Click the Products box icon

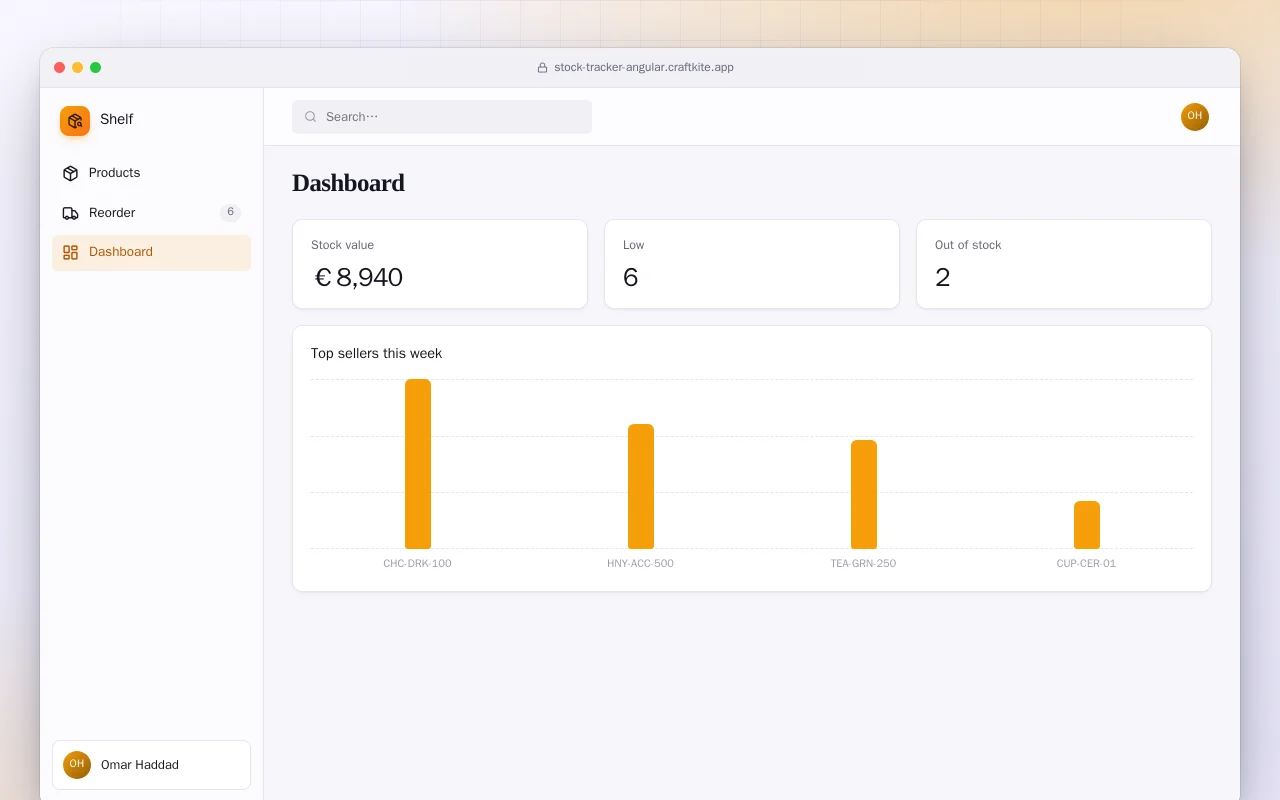click(70, 173)
